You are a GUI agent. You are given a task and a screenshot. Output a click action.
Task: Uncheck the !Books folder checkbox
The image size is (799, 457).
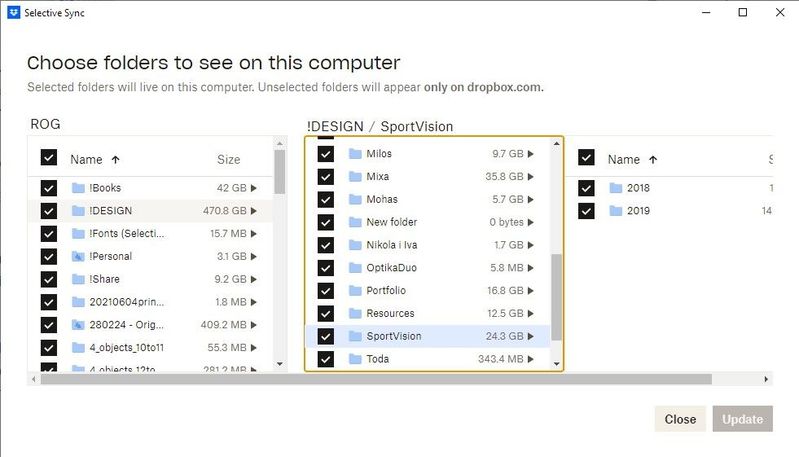click(49, 188)
